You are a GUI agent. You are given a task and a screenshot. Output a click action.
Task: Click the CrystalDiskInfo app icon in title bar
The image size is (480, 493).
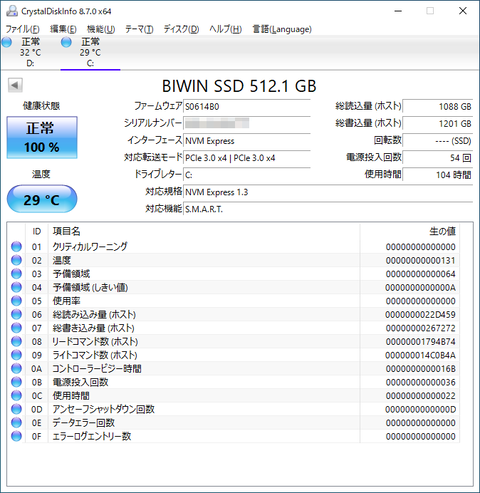[x=12, y=11]
